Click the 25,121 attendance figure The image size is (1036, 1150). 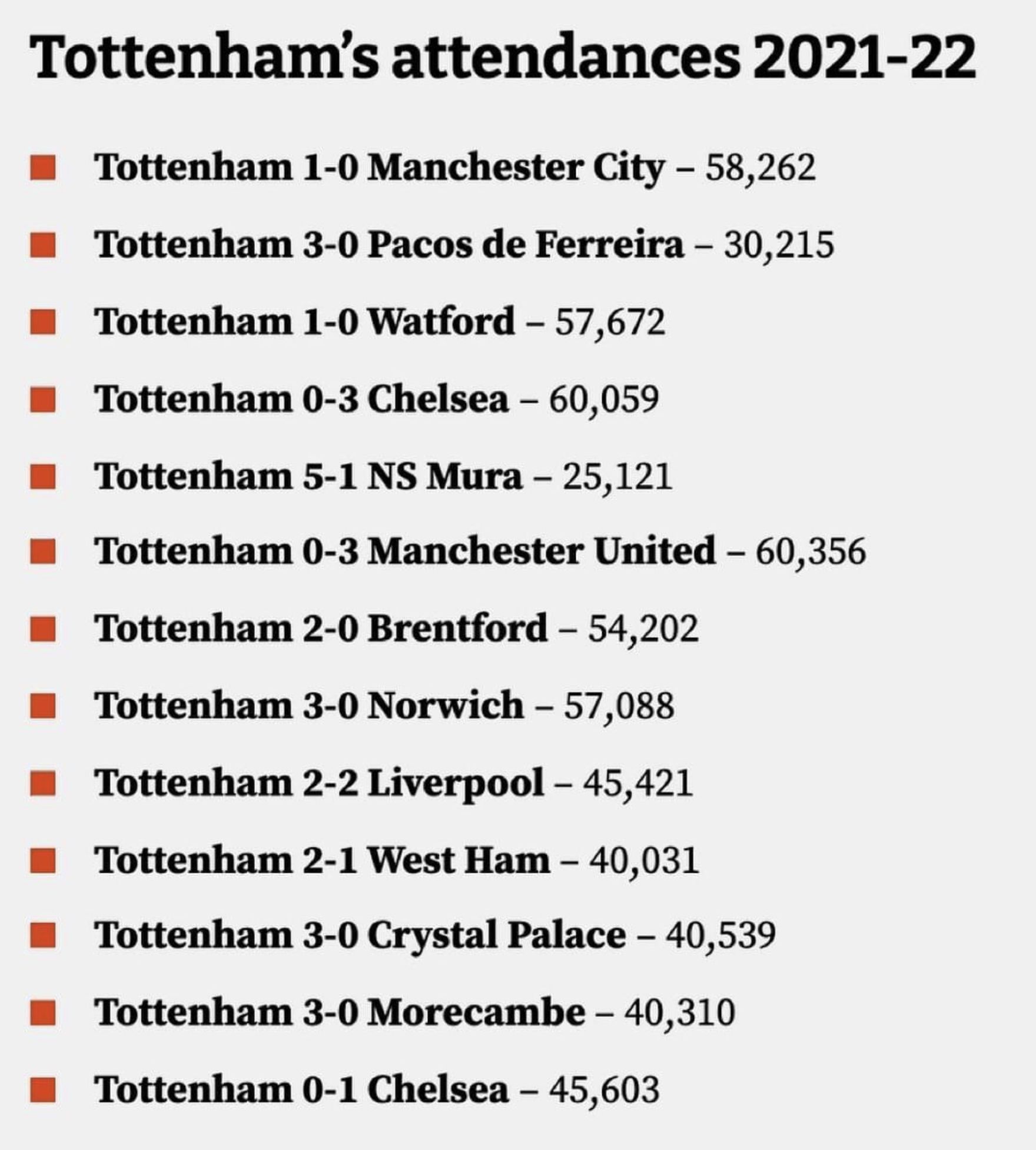[x=617, y=476]
